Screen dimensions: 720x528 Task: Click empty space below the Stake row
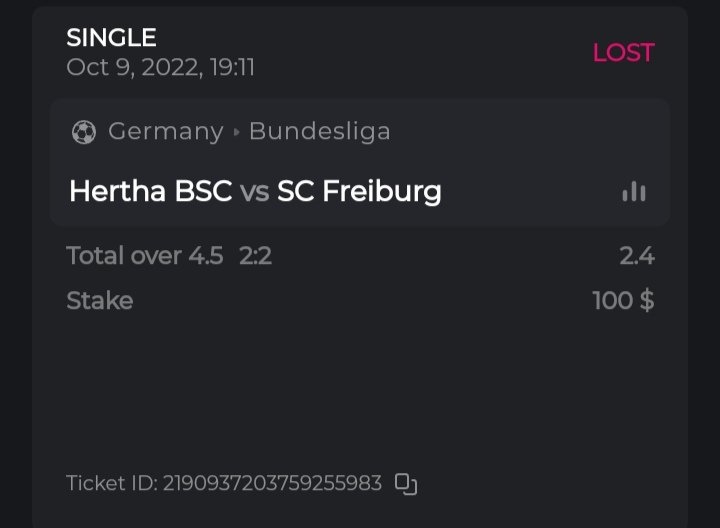click(x=360, y=390)
